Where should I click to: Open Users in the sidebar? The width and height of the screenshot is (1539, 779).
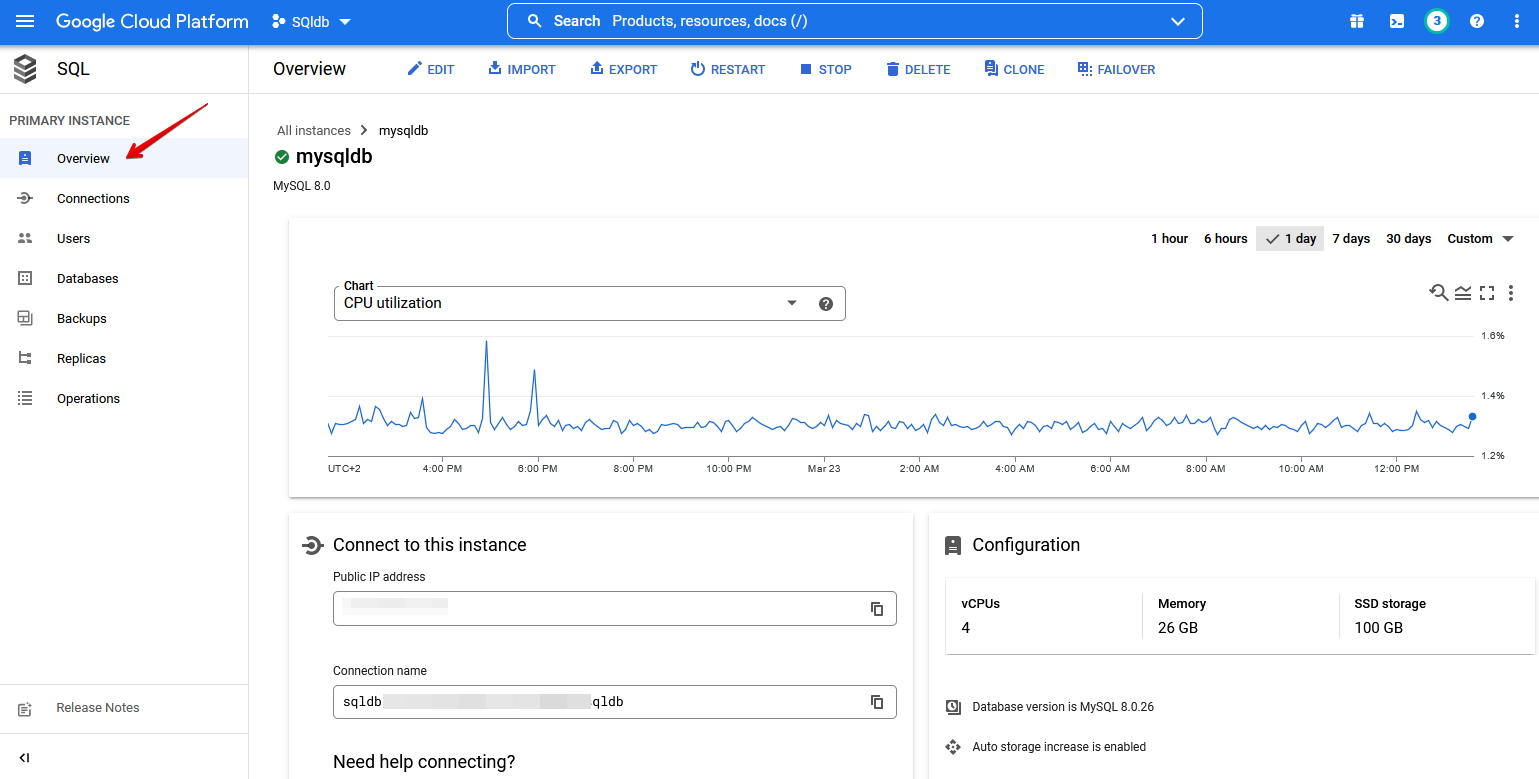click(x=124, y=238)
